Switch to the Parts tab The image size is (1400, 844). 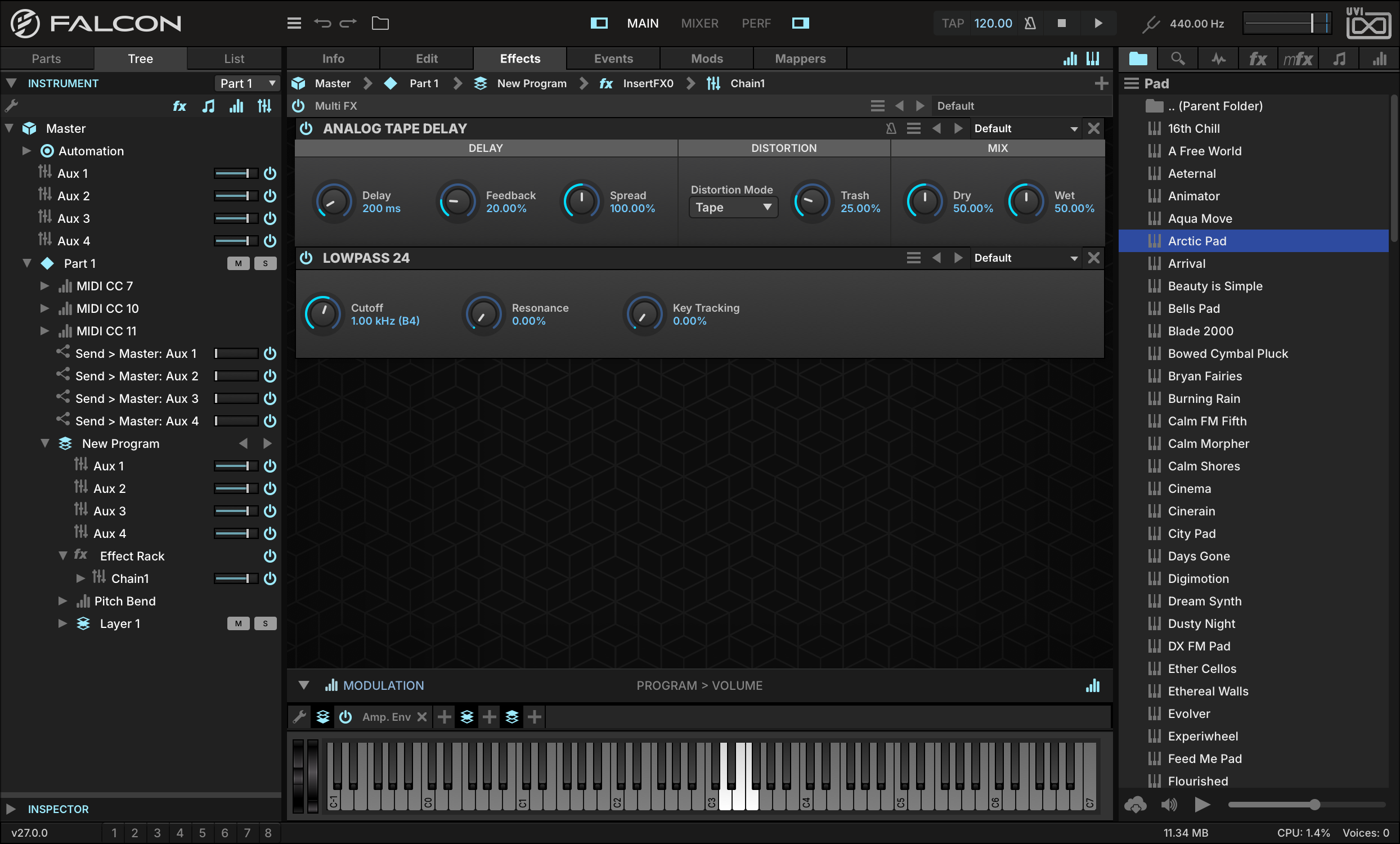tap(47, 59)
